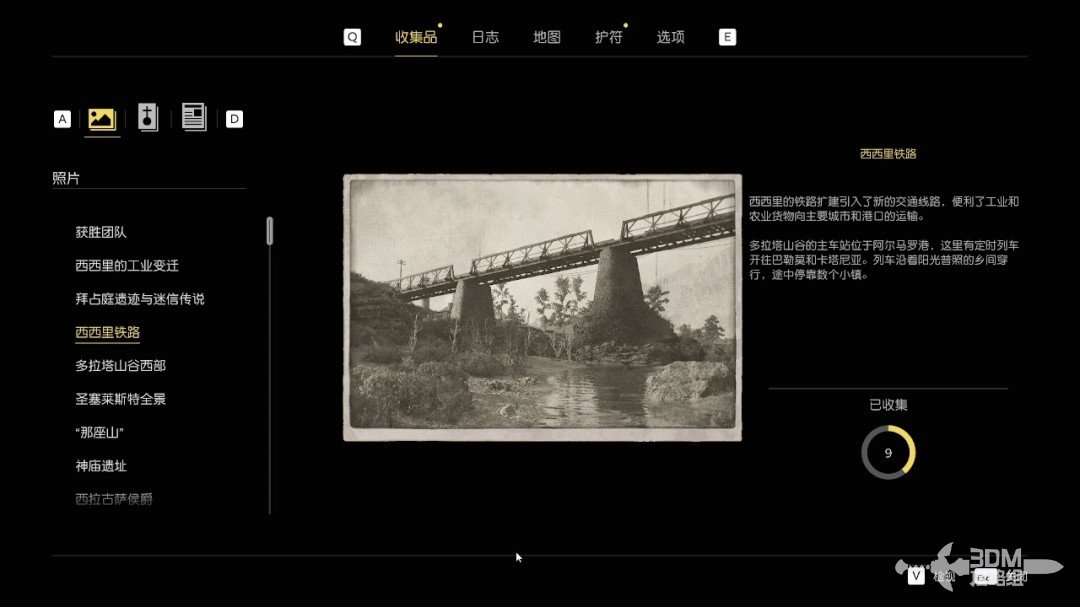Open the 选项 tab
This screenshot has height=607, width=1080.
click(670, 37)
